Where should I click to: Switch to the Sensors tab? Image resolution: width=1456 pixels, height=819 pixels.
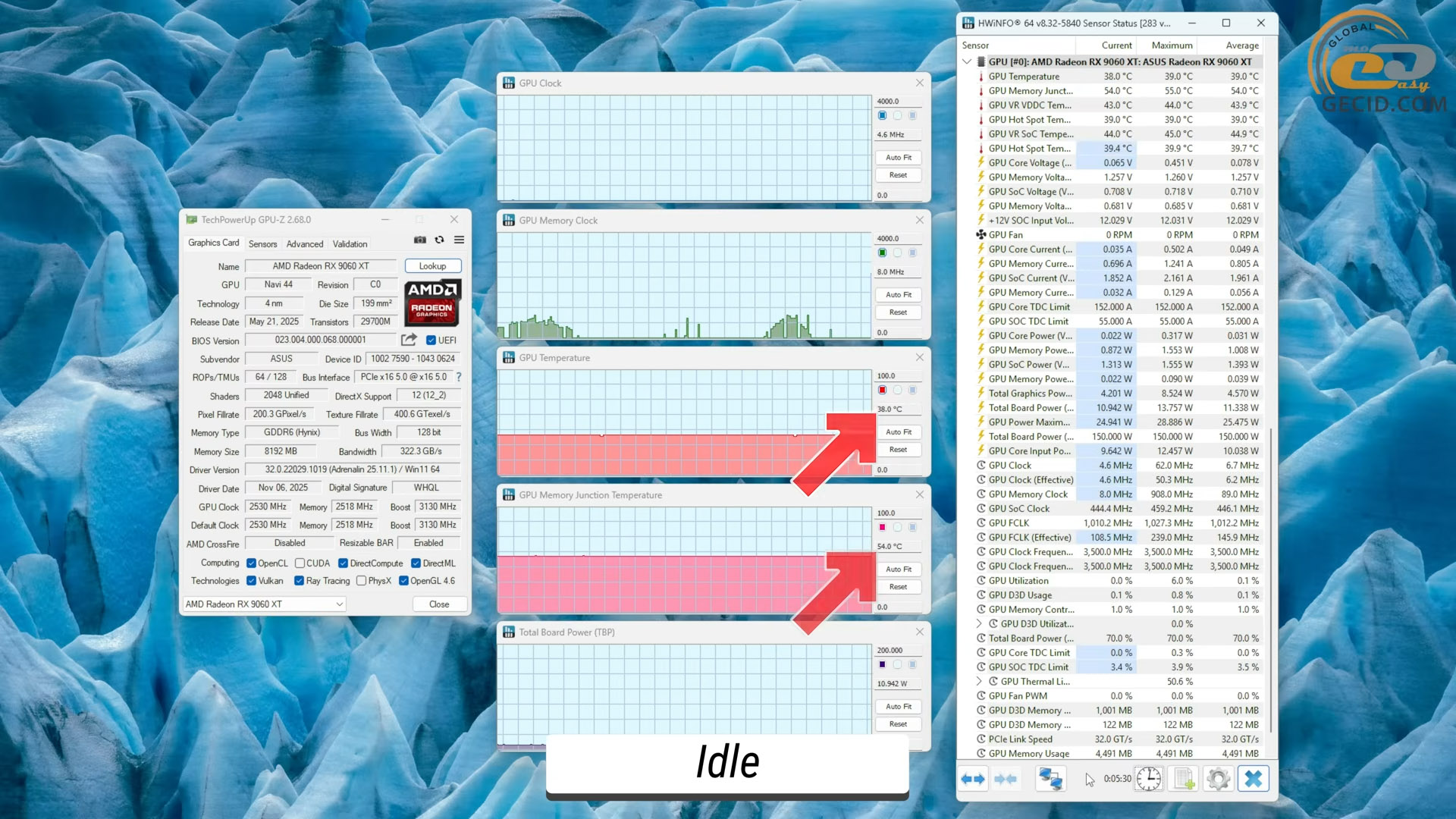pyautogui.click(x=262, y=244)
